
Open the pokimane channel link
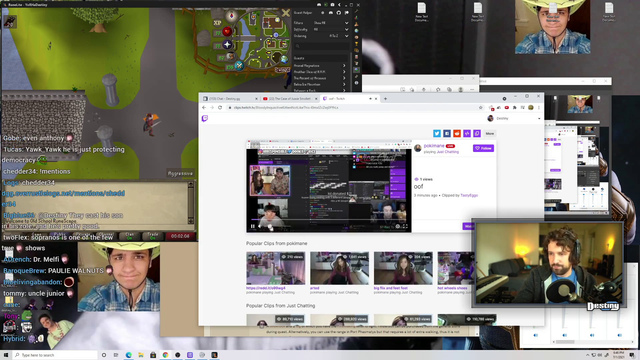click(x=434, y=146)
